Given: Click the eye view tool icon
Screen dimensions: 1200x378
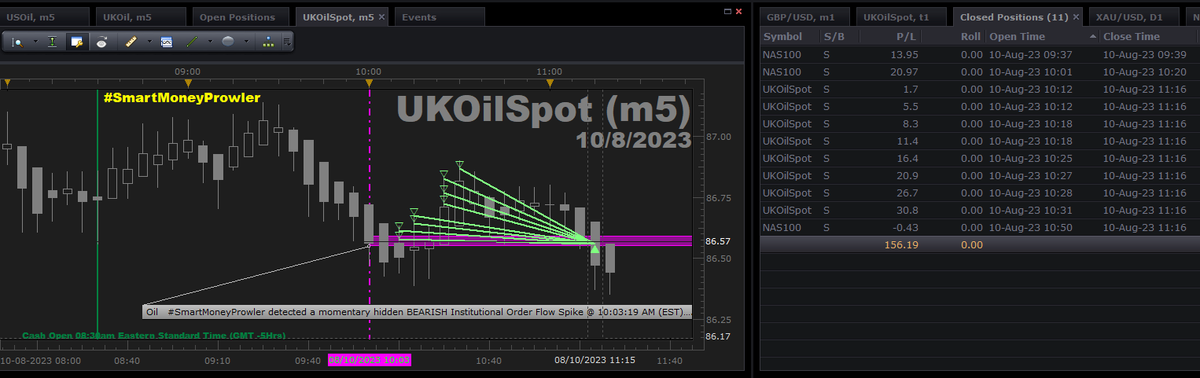Looking at the screenshot, I should [102, 42].
